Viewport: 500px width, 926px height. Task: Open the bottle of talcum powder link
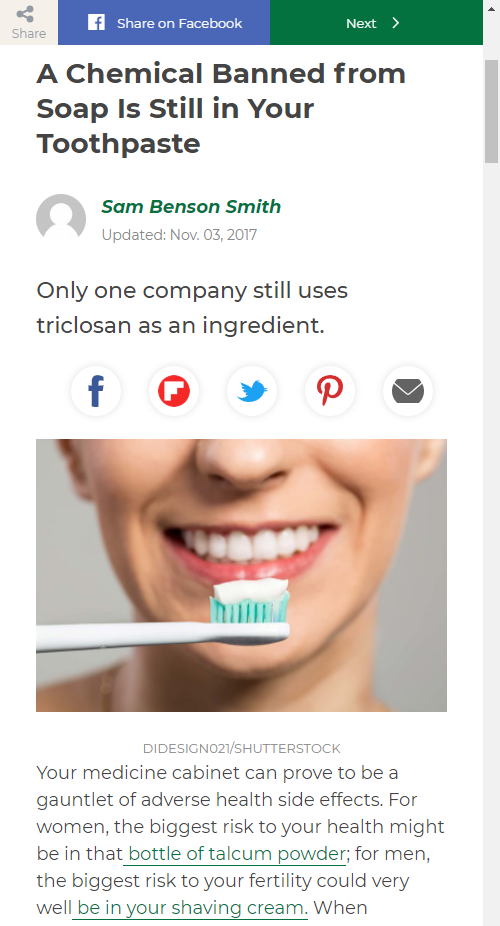click(237, 853)
